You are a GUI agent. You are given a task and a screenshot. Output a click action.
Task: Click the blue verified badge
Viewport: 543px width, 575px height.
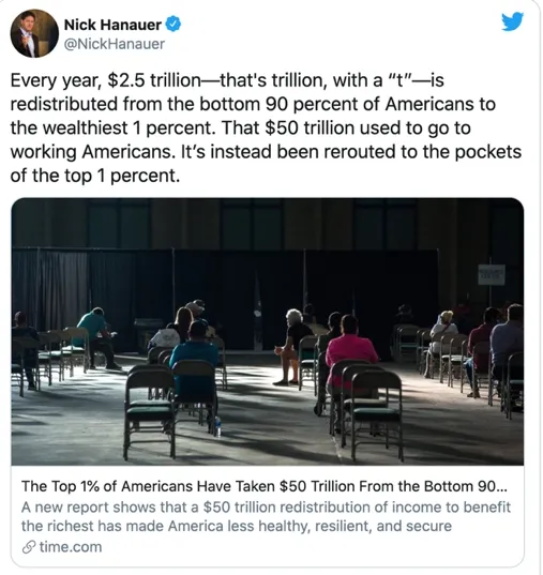[x=173, y=25]
